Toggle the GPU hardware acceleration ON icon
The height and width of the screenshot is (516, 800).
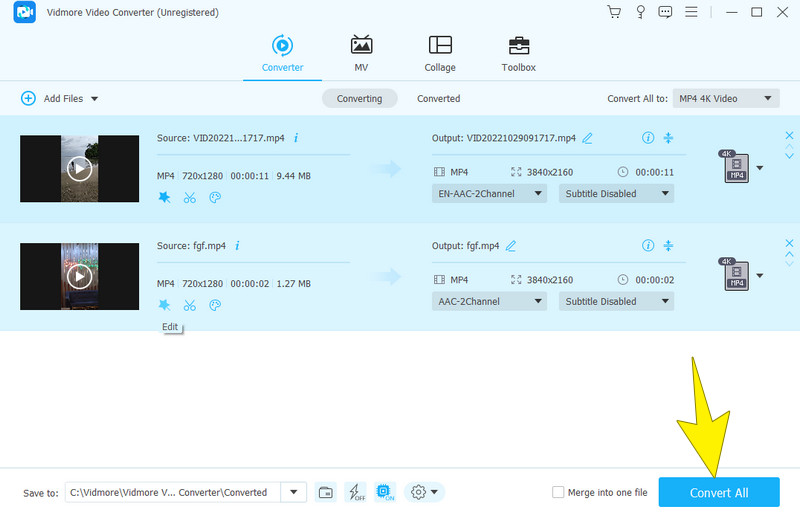[385, 492]
